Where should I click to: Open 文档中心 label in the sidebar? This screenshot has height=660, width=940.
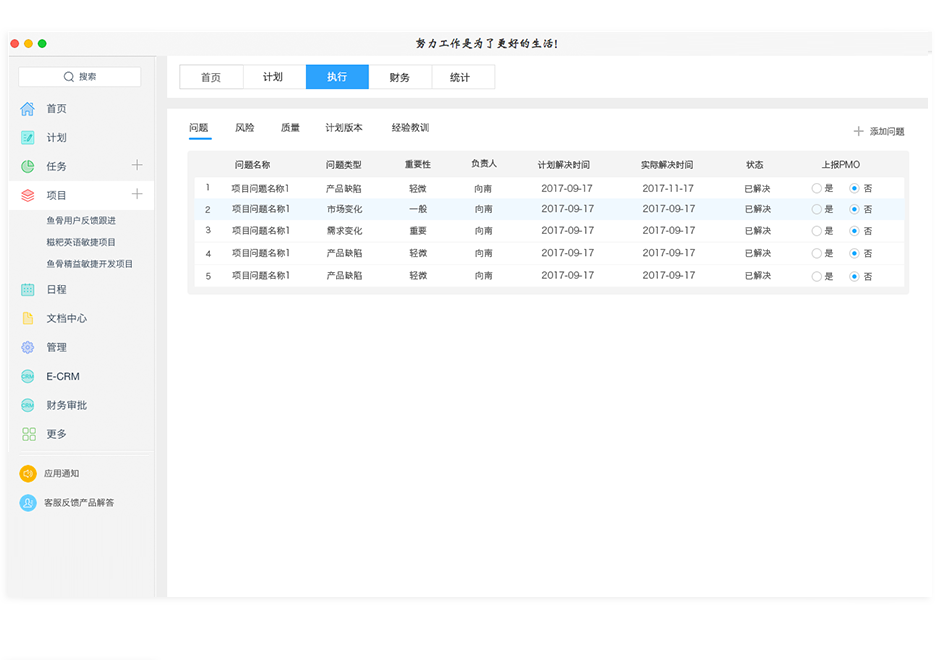(x=67, y=318)
